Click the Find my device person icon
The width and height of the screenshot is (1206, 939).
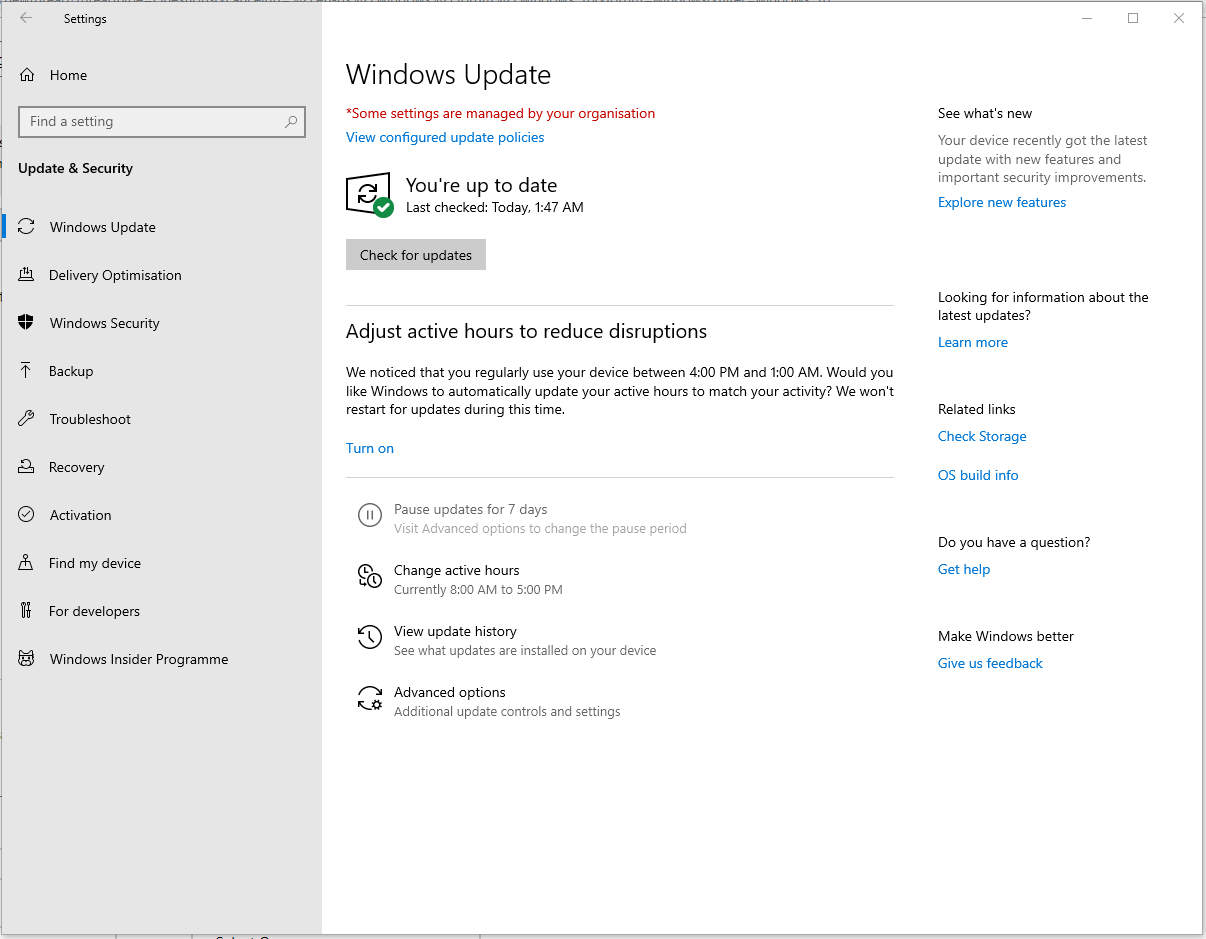(27, 563)
